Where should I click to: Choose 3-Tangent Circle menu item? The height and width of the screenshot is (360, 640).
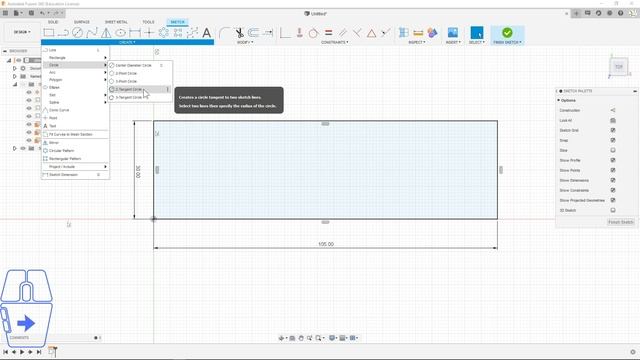pyautogui.click(x=139, y=98)
